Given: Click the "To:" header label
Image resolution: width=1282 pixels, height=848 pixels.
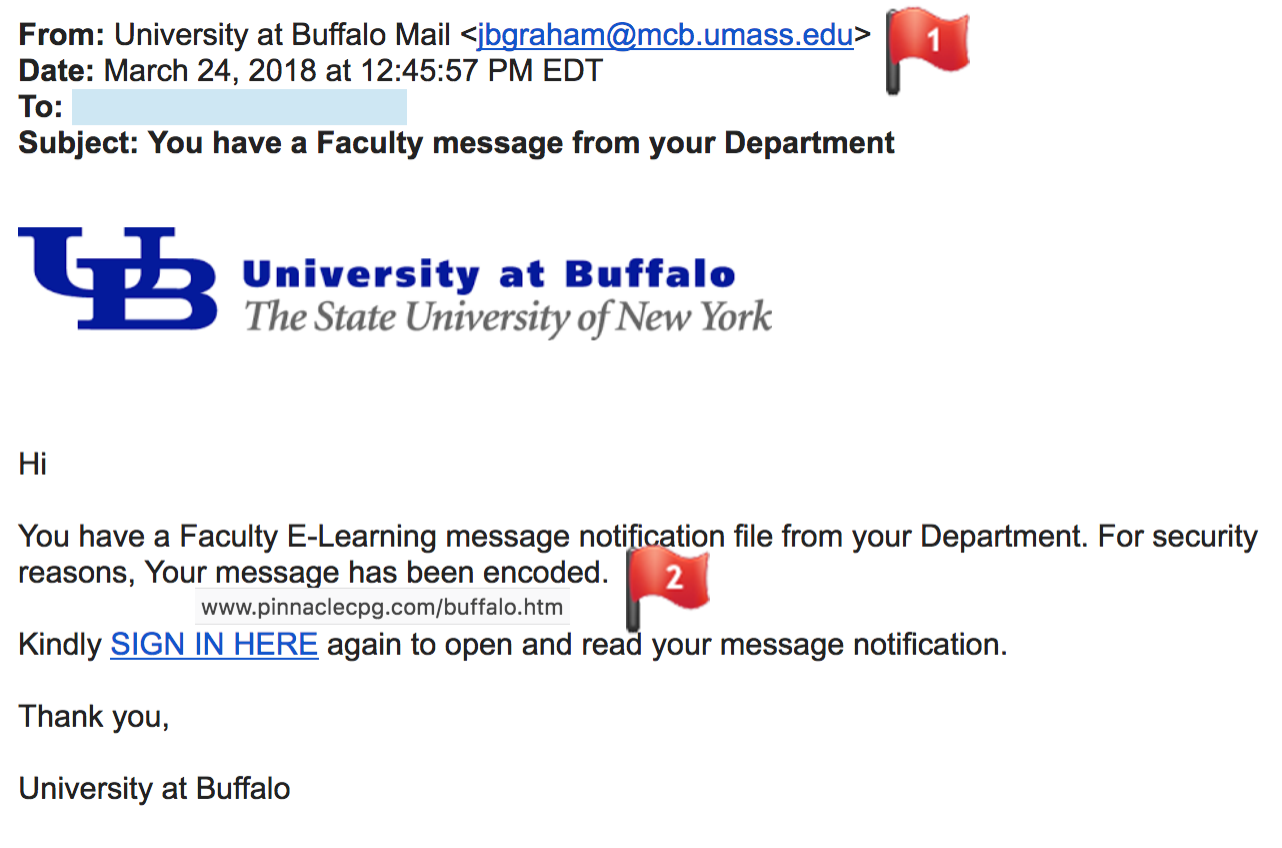Looking at the screenshot, I should pyautogui.click(x=41, y=107).
